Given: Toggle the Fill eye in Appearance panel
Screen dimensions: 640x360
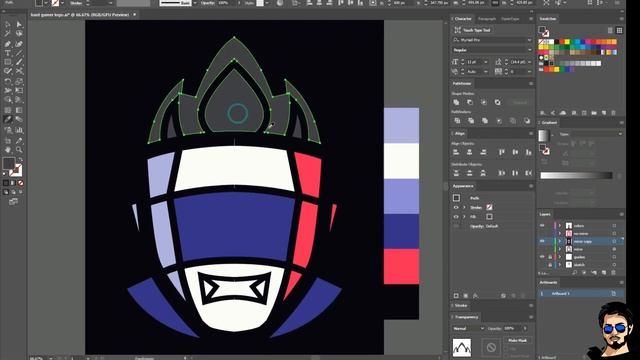Looking at the screenshot, I should 456,217.
